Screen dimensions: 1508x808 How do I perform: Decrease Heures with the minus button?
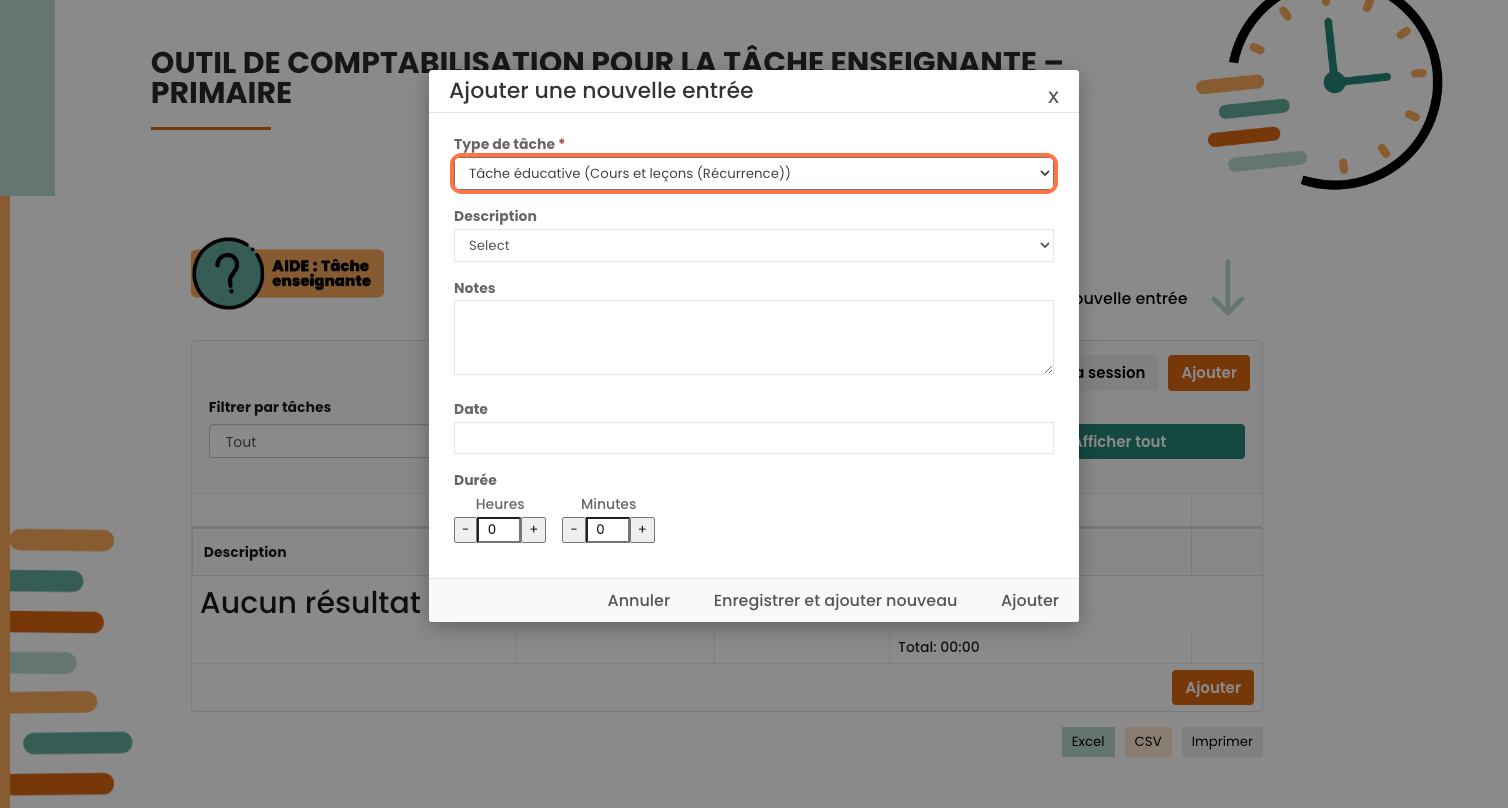coord(465,530)
